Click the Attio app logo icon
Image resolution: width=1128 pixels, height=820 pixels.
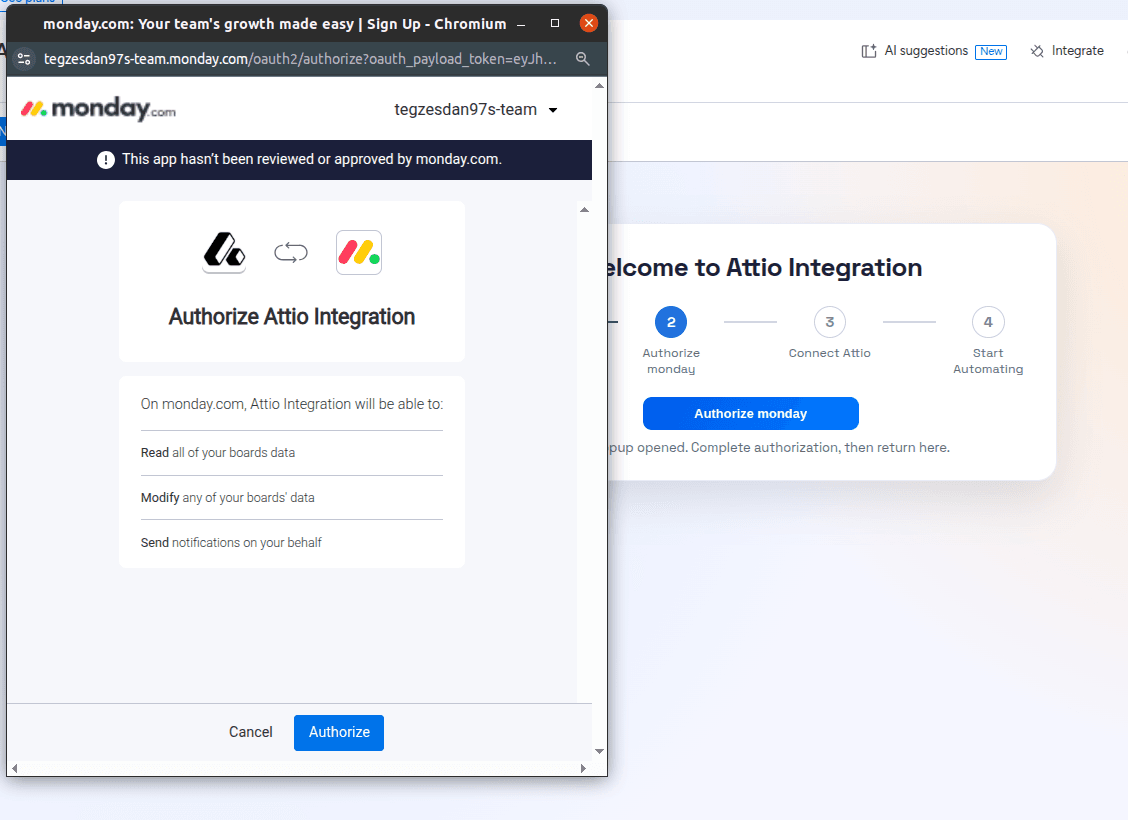[x=224, y=252]
